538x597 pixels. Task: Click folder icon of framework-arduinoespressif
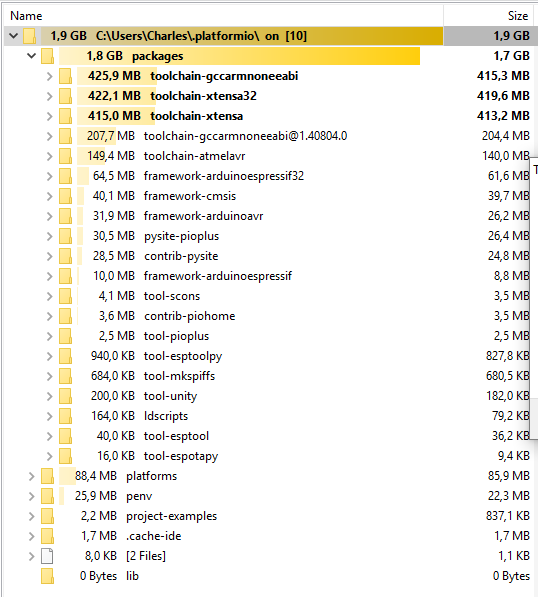(65, 276)
